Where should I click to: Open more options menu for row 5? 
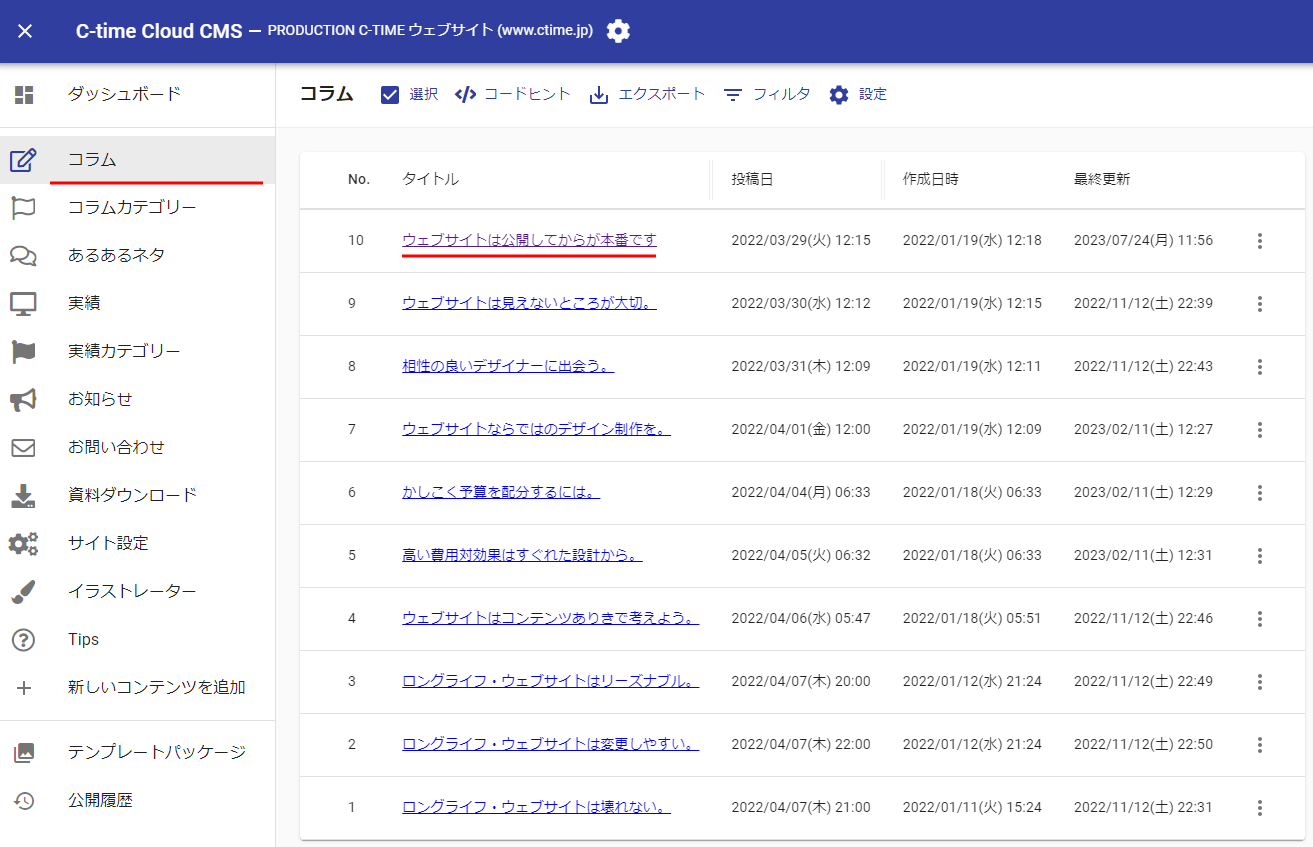point(1260,556)
